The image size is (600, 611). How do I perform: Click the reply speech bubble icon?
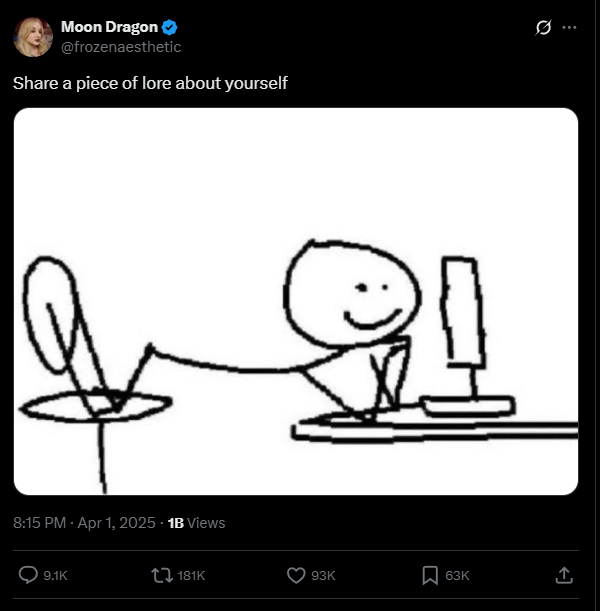tap(28, 575)
